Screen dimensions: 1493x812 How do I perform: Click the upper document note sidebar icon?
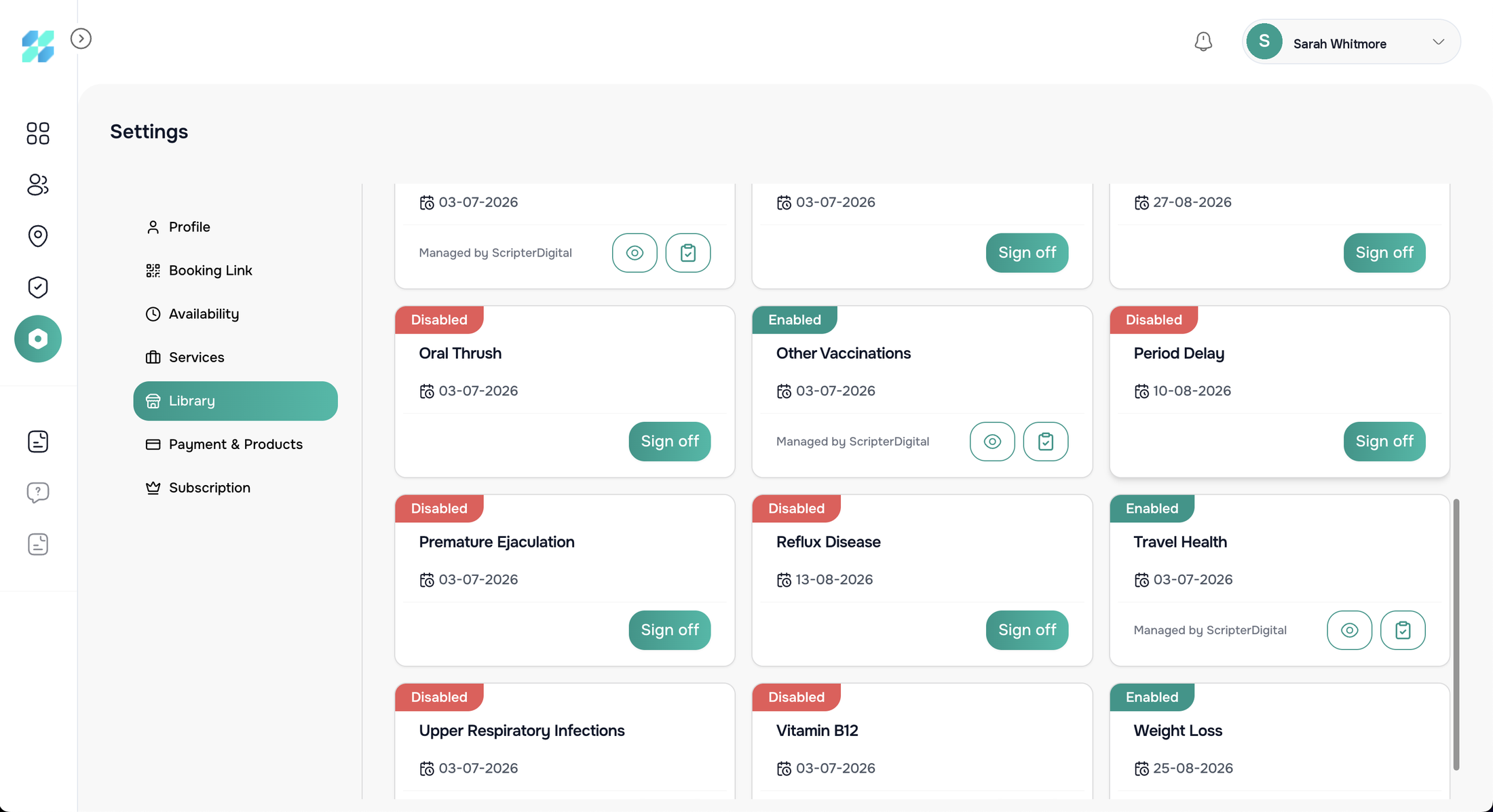point(38,442)
